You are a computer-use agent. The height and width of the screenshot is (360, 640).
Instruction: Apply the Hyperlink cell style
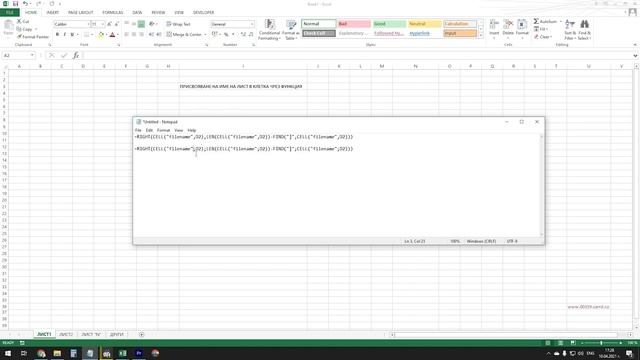(x=424, y=33)
